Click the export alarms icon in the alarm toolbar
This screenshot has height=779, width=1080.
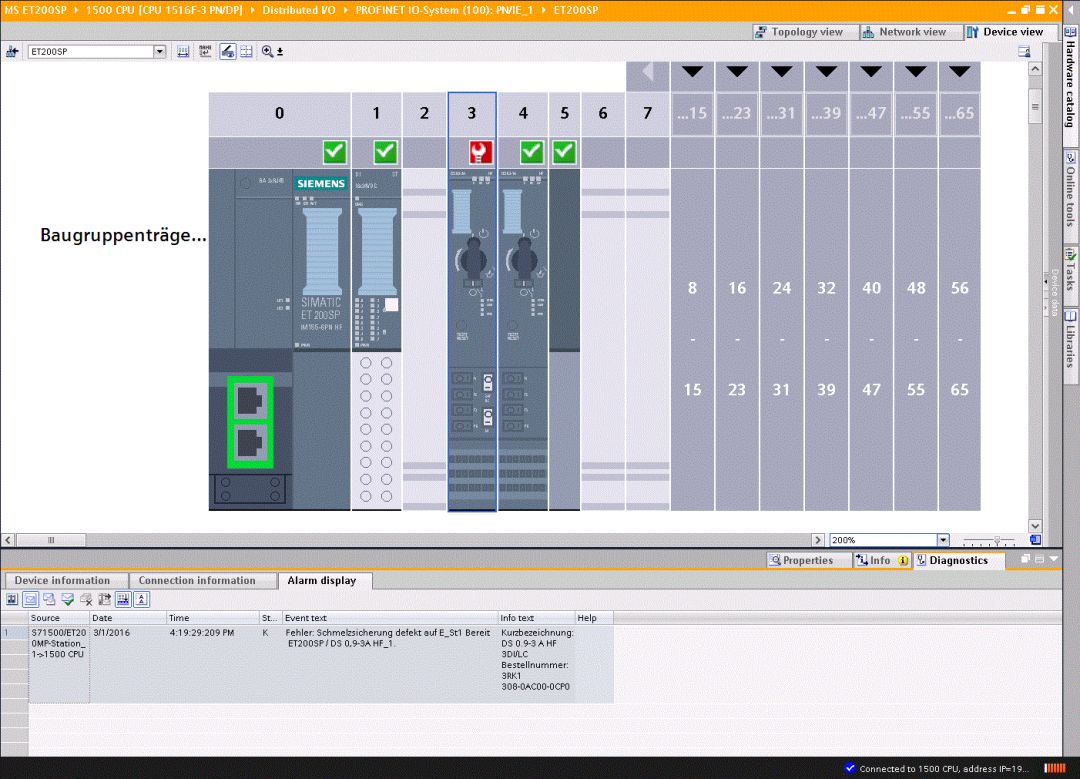pyautogui.click(x=105, y=599)
